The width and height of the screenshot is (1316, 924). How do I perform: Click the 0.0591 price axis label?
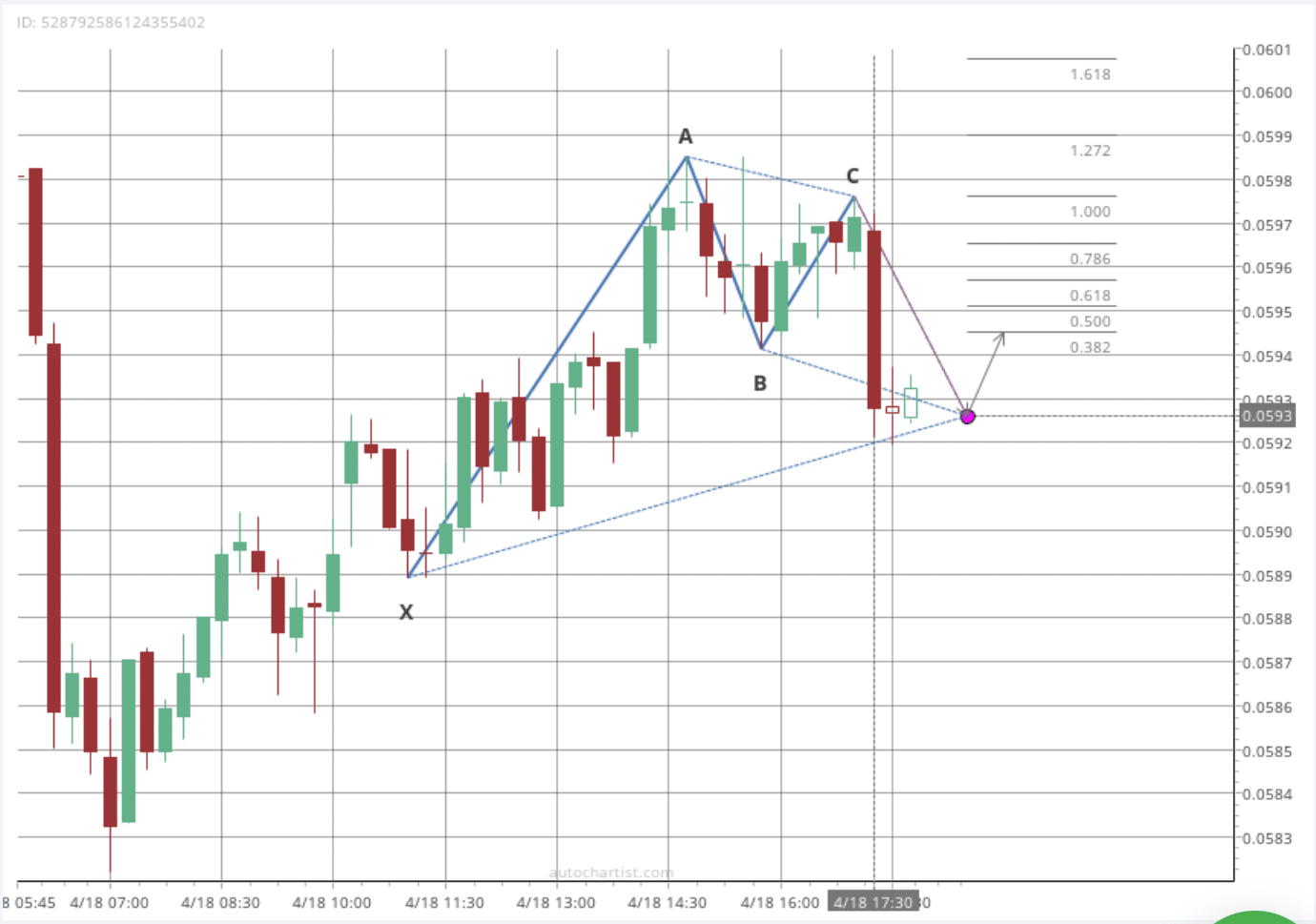pos(1267,487)
